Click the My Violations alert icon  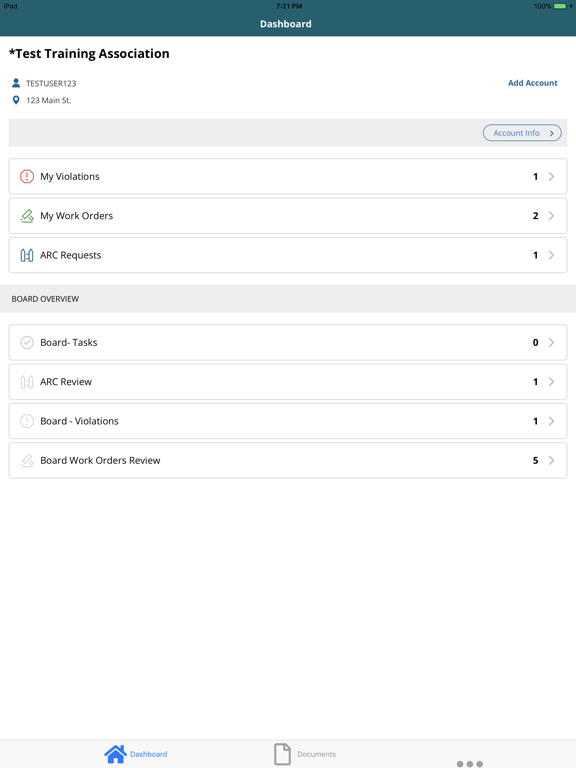click(x=27, y=176)
